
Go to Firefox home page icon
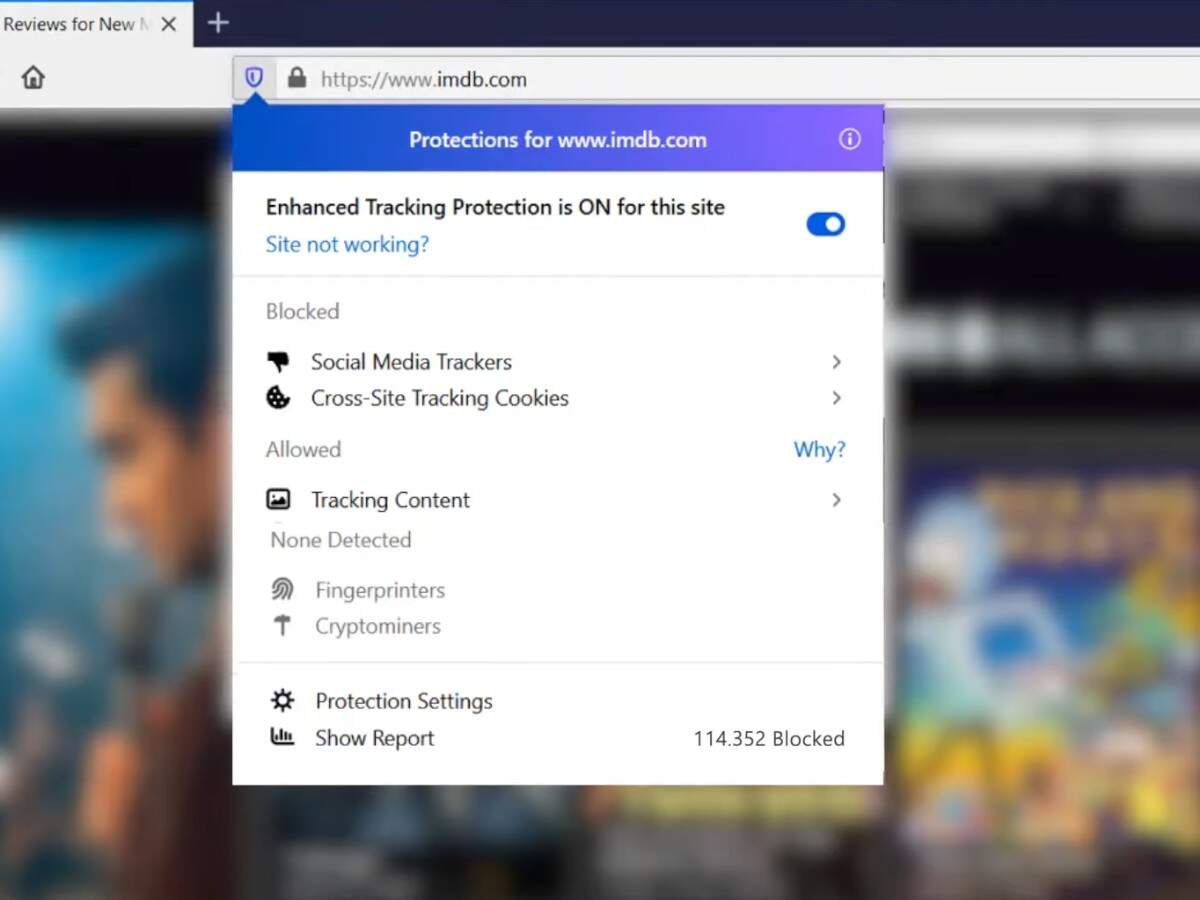tap(33, 77)
